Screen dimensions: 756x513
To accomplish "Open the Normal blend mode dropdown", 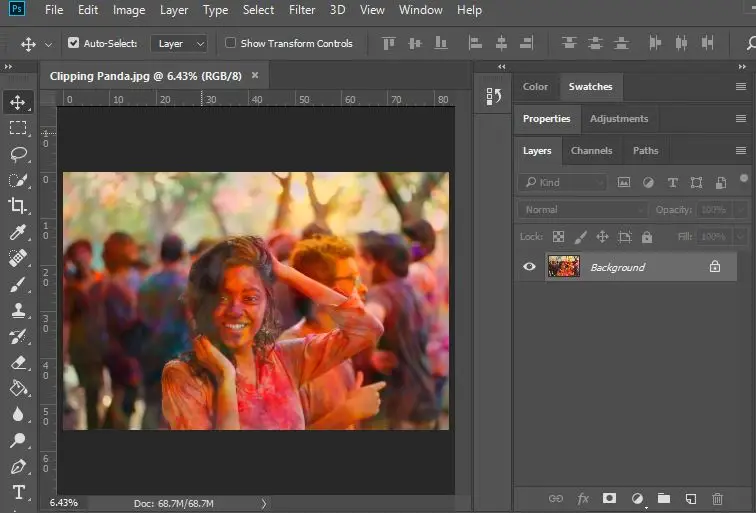I will pyautogui.click(x=583, y=210).
